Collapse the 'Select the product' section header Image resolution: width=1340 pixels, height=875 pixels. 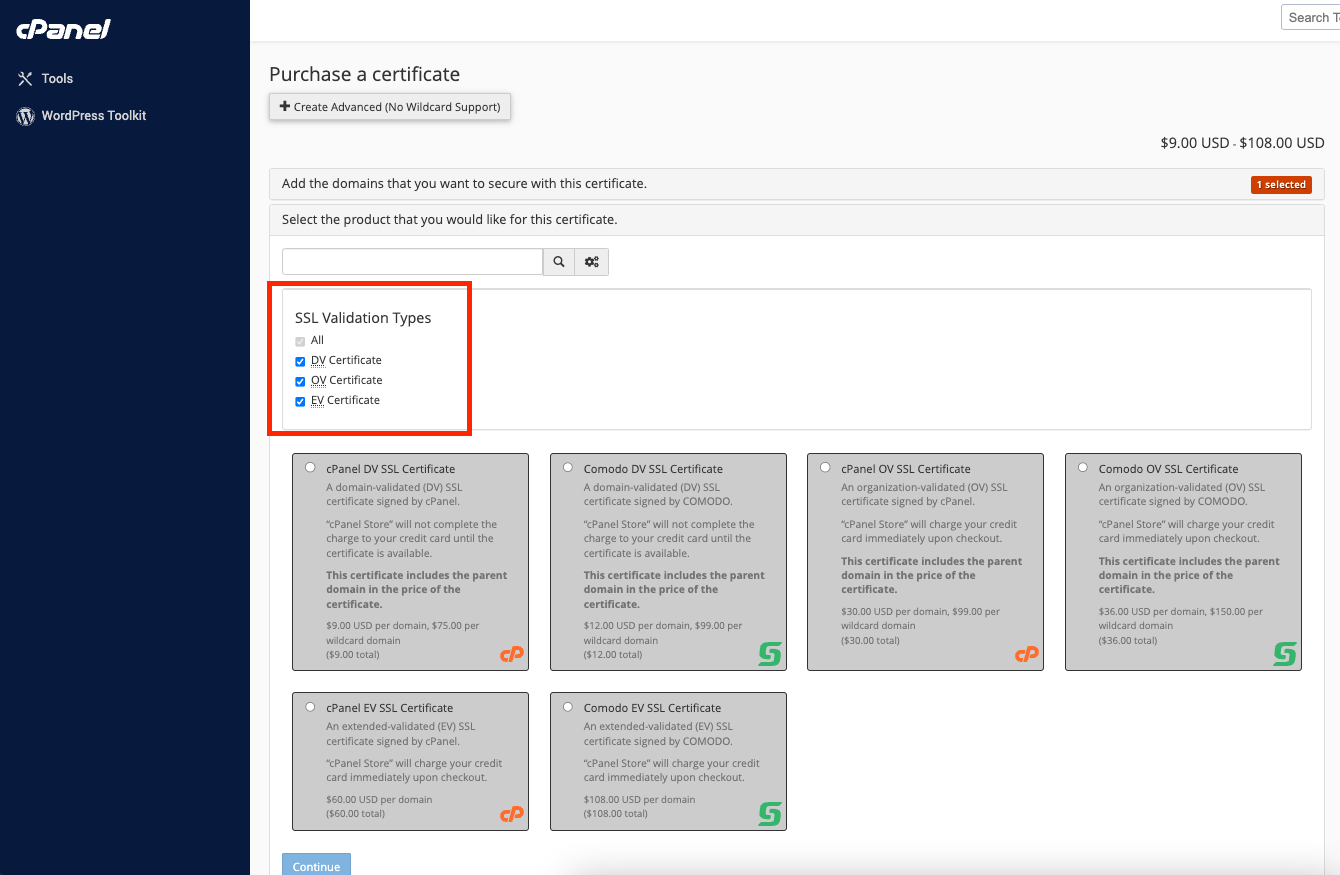796,219
